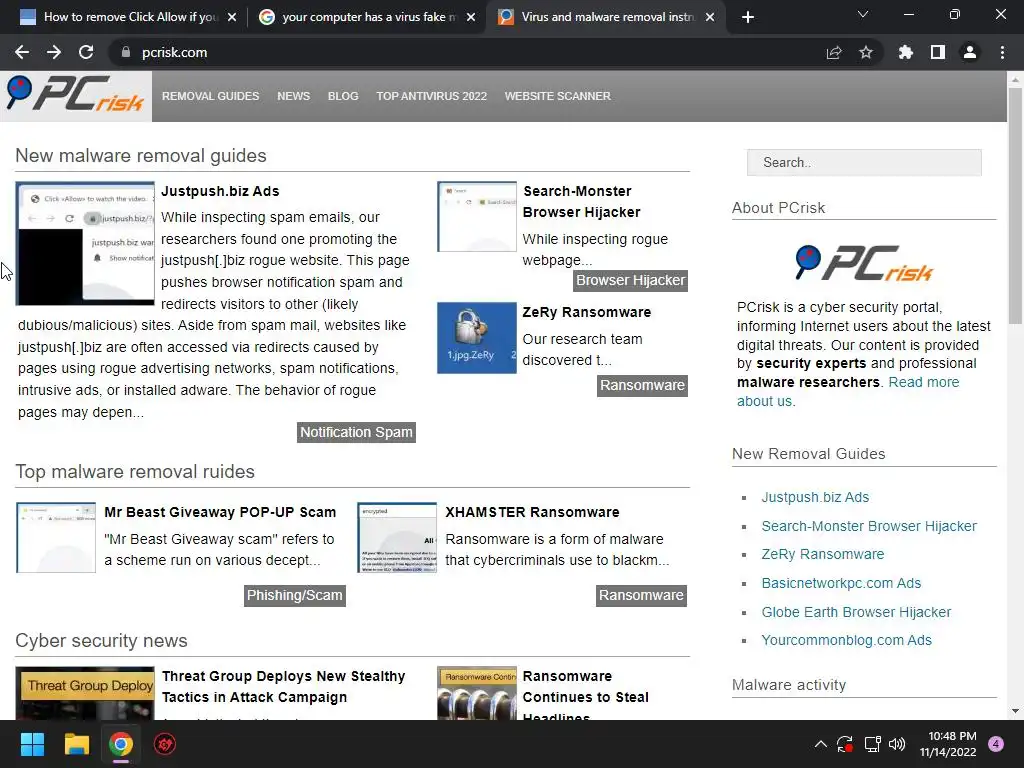Focus the site Search box

[864, 163]
